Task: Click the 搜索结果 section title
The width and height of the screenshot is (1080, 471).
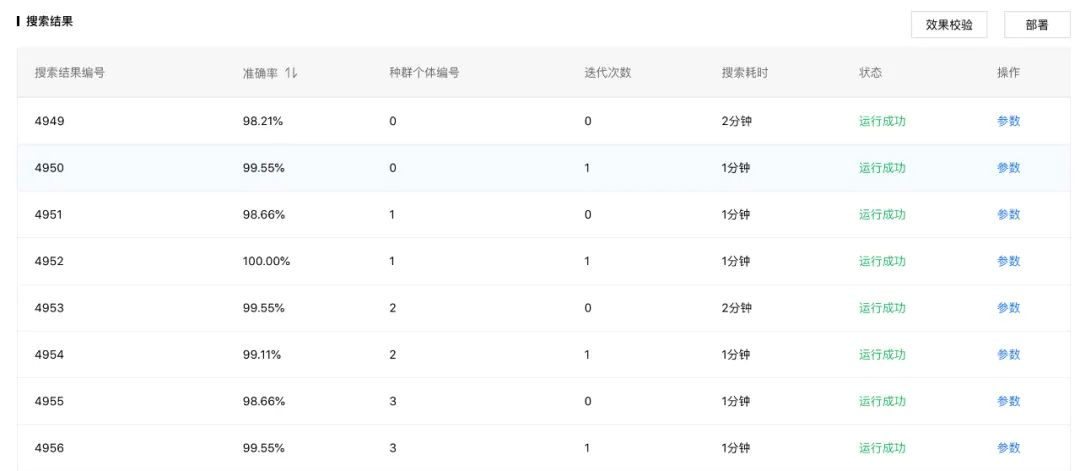Action: click(49, 21)
